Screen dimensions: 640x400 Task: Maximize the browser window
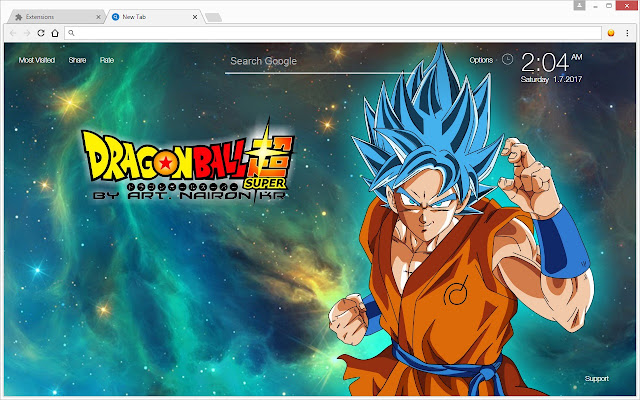click(609, 6)
